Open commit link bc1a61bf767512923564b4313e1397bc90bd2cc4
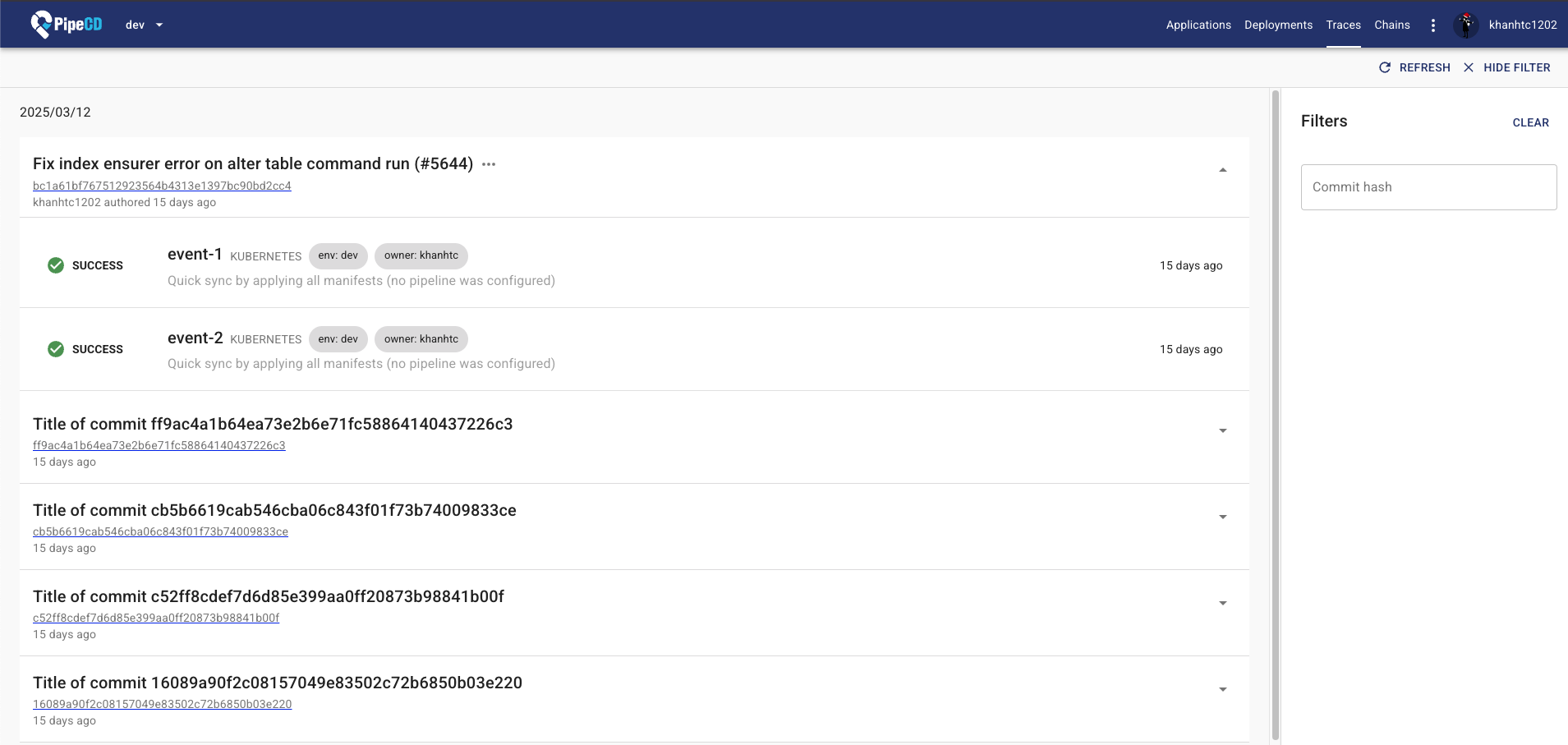This screenshot has height=745, width=1568. 162,186
